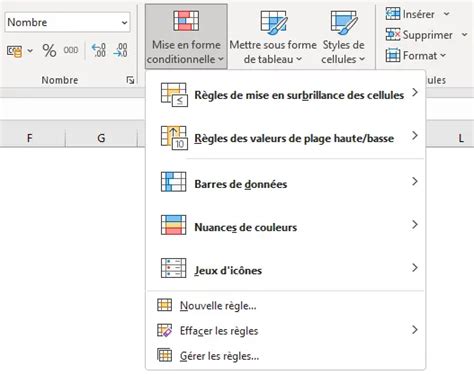Open Règles de mise en surbrillance des cellules

[x=286, y=95]
